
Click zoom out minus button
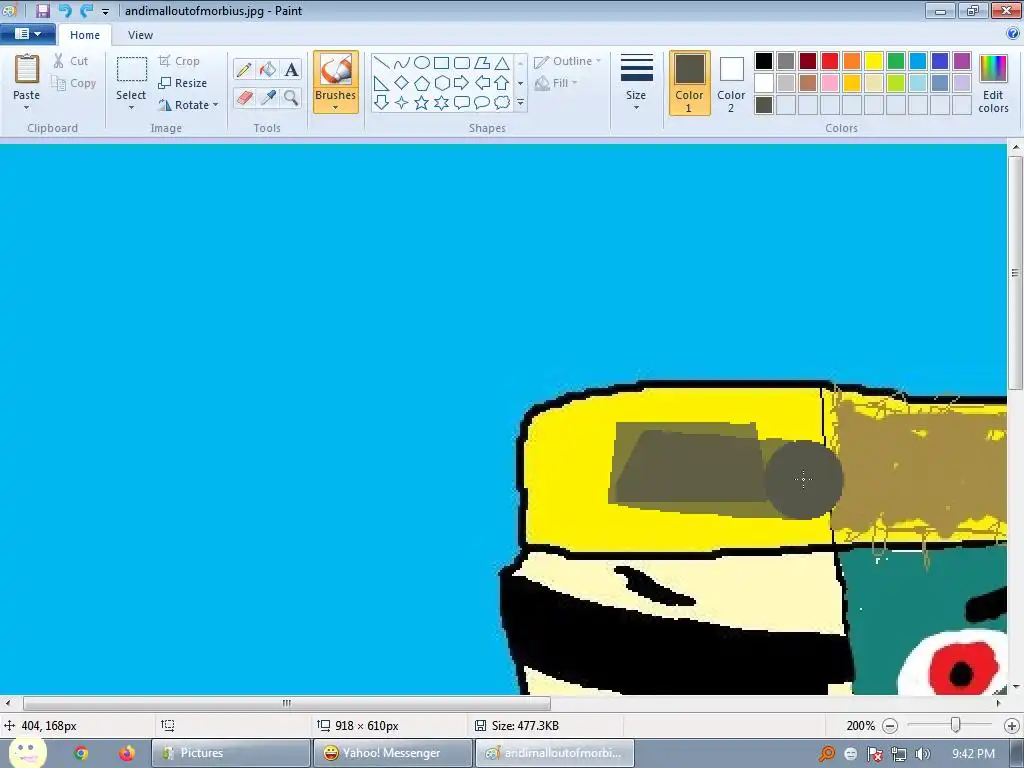(889, 726)
